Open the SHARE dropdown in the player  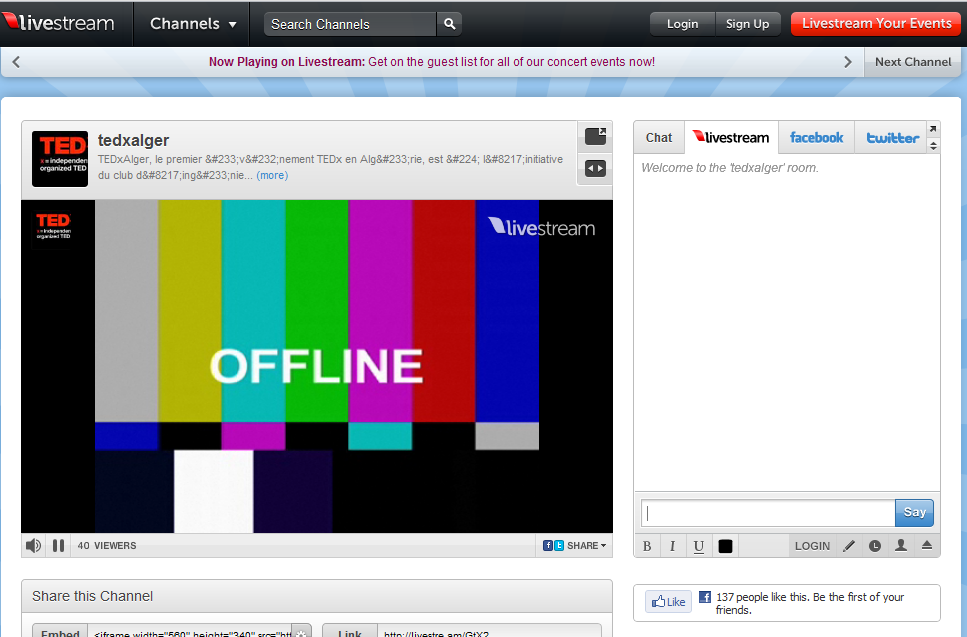586,546
